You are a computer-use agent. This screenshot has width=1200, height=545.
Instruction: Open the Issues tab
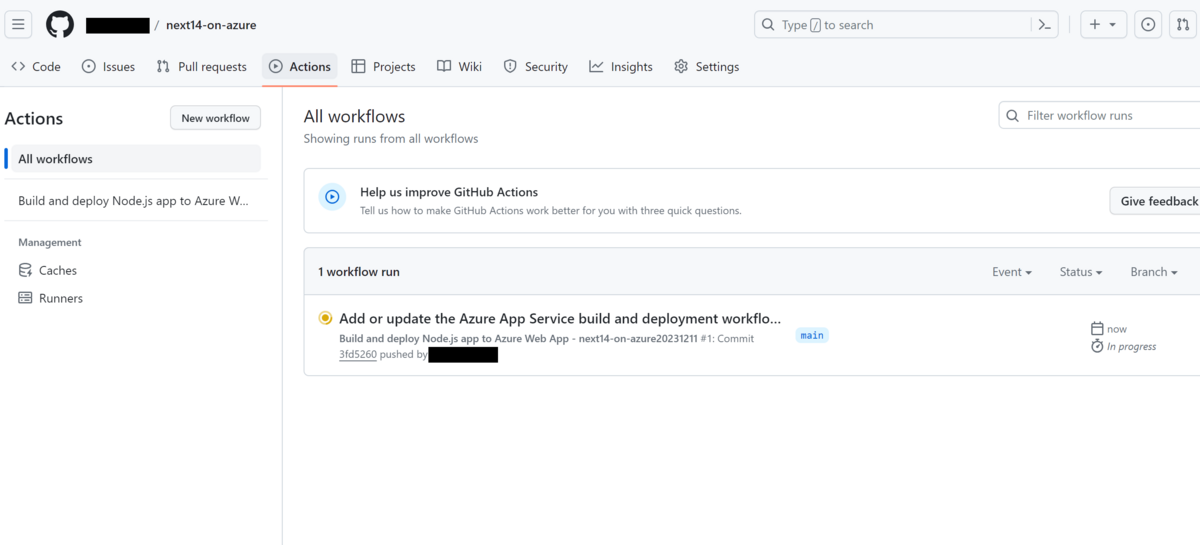tap(108, 67)
